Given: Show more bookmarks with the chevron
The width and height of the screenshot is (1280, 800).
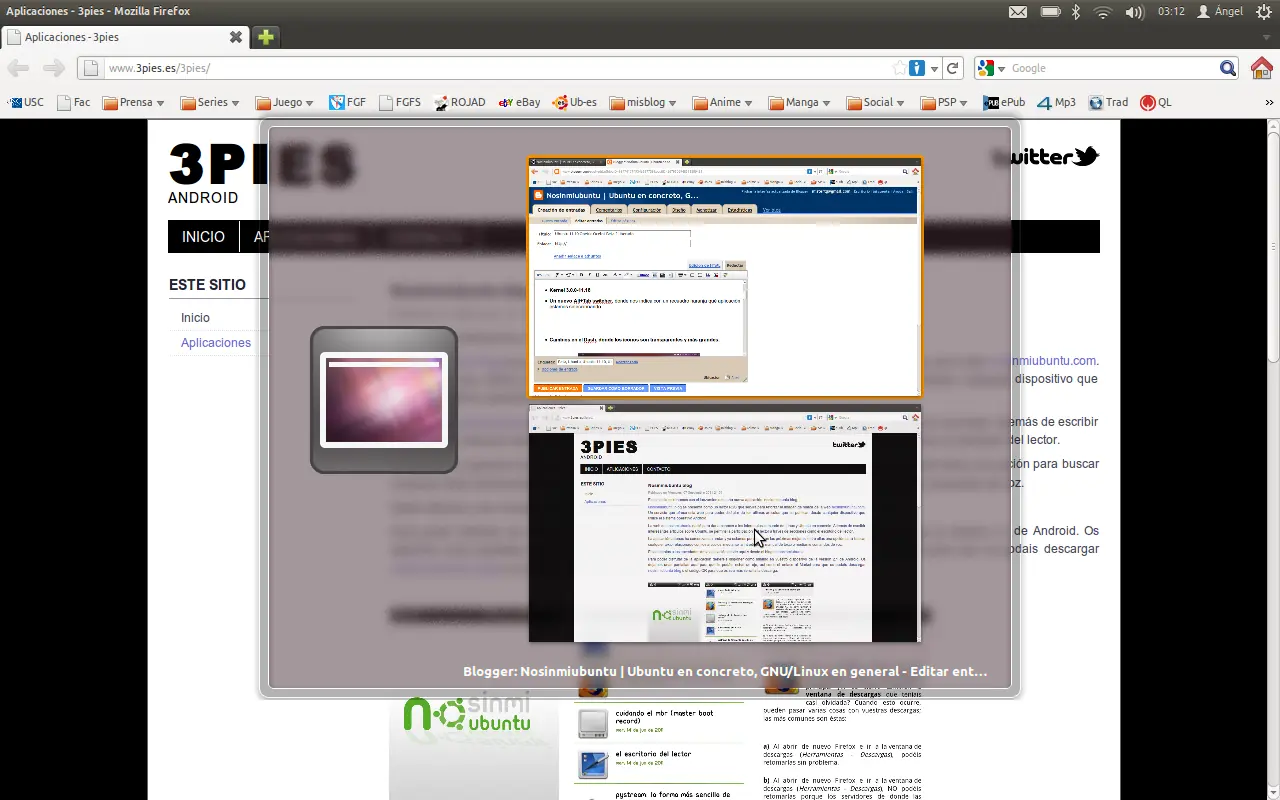Looking at the screenshot, I should coord(1270,102).
